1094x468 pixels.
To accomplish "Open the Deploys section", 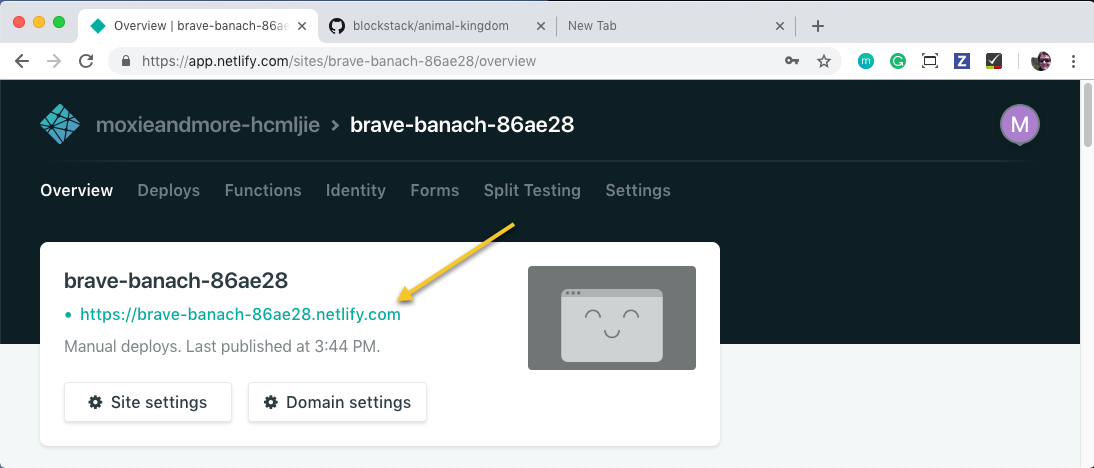I will (168, 190).
